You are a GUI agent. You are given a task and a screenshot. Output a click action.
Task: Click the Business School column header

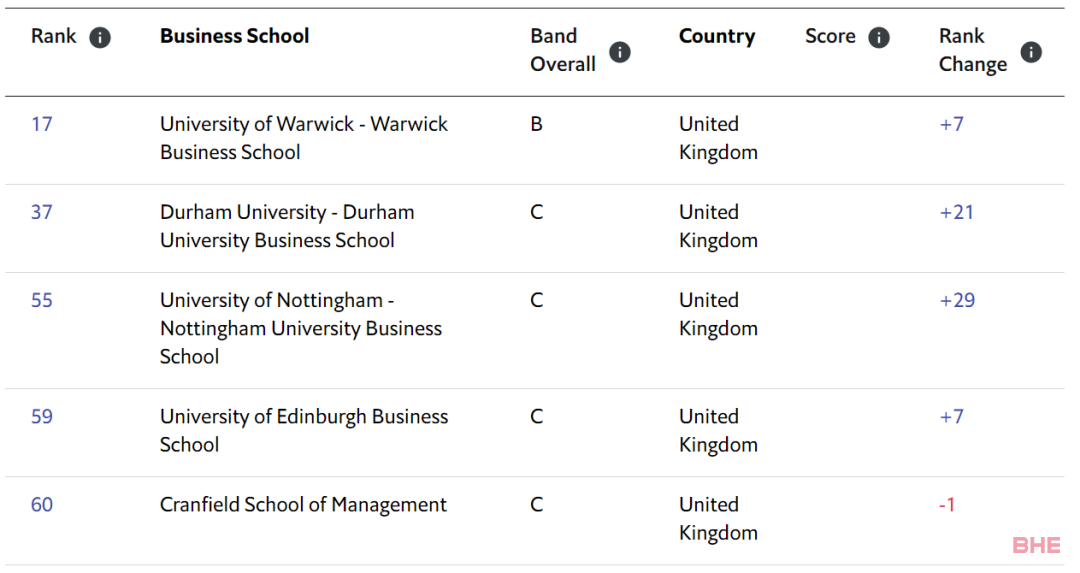click(235, 36)
